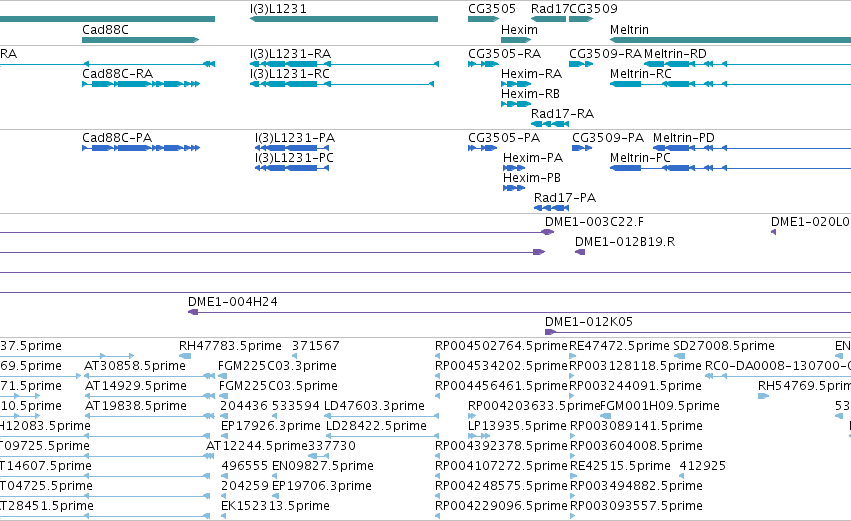
Task: Select EST SD27008.5prime
Action: pyautogui.click(x=679, y=356)
